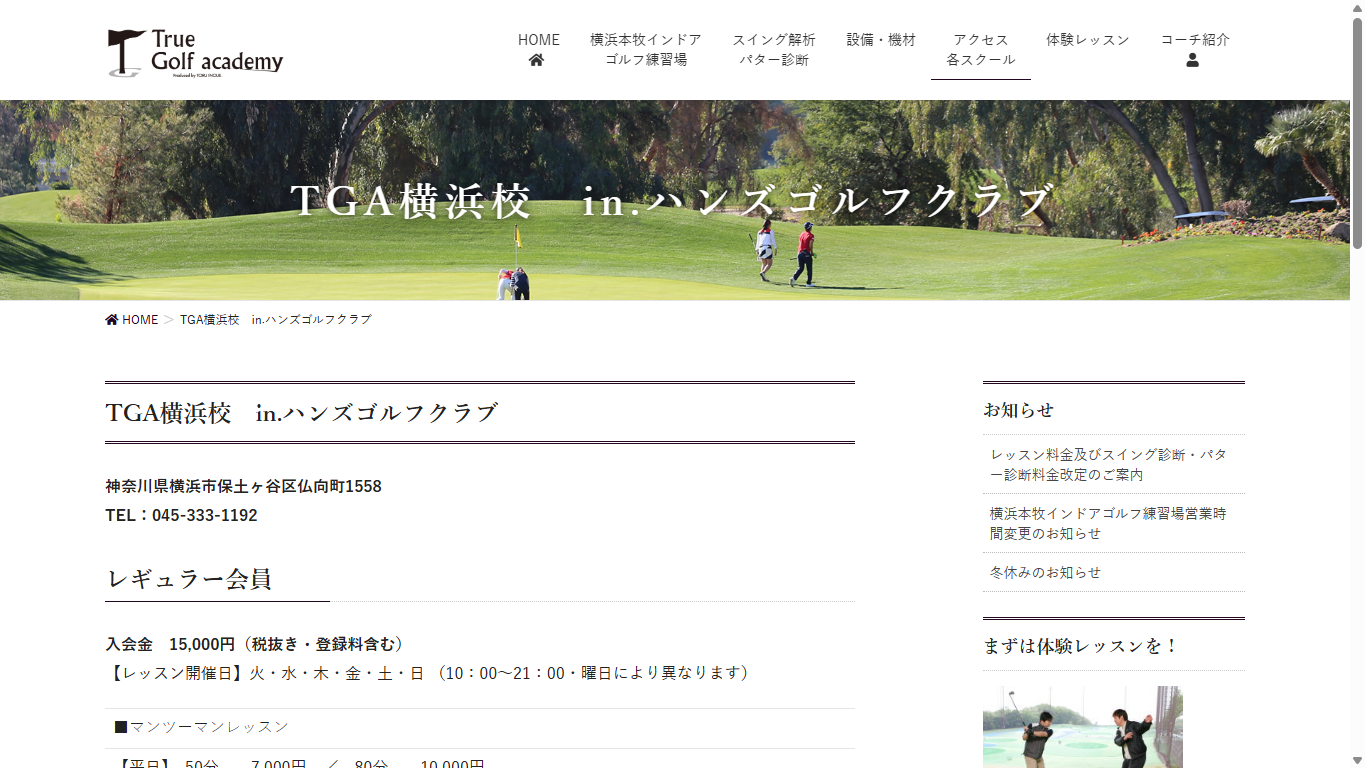Click the house icon under HOME in the nav
The width and height of the screenshot is (1365, 768).
coord(537,60)
